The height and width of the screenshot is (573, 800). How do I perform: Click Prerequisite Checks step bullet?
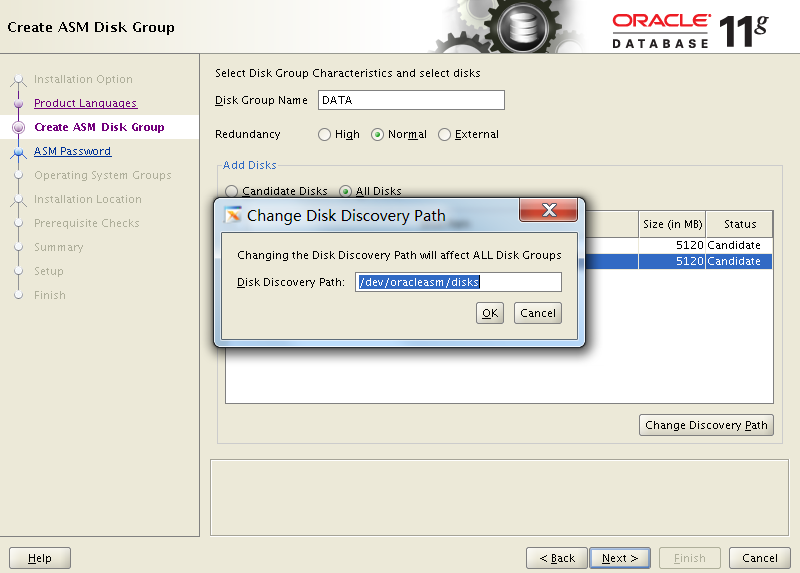click(x=18, y=223)
